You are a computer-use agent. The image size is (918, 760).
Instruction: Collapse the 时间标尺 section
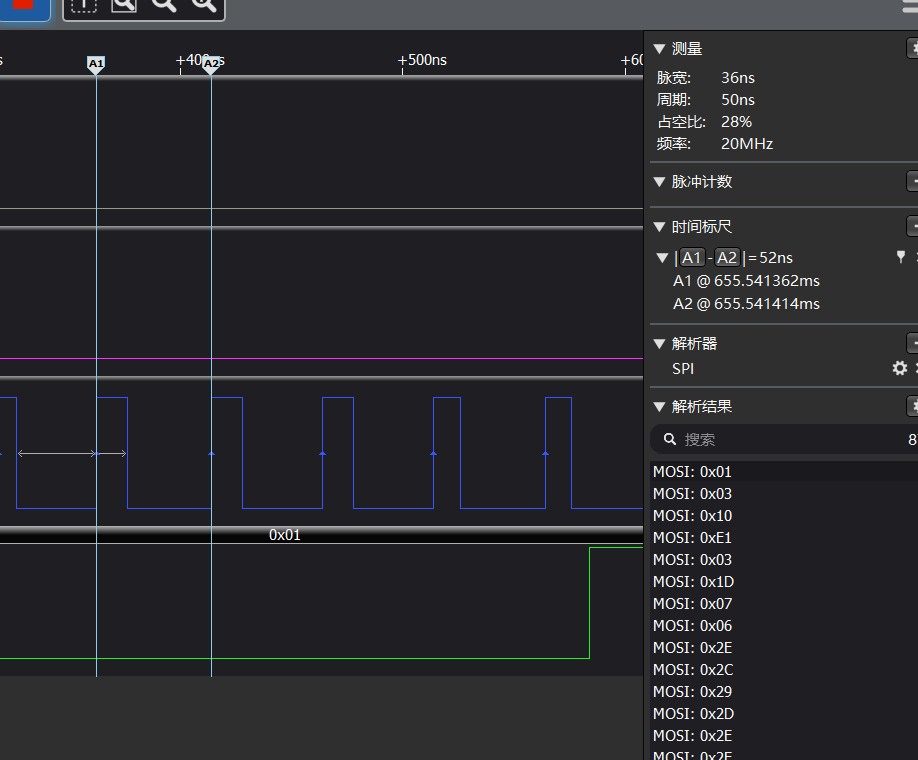pos(659,227)
